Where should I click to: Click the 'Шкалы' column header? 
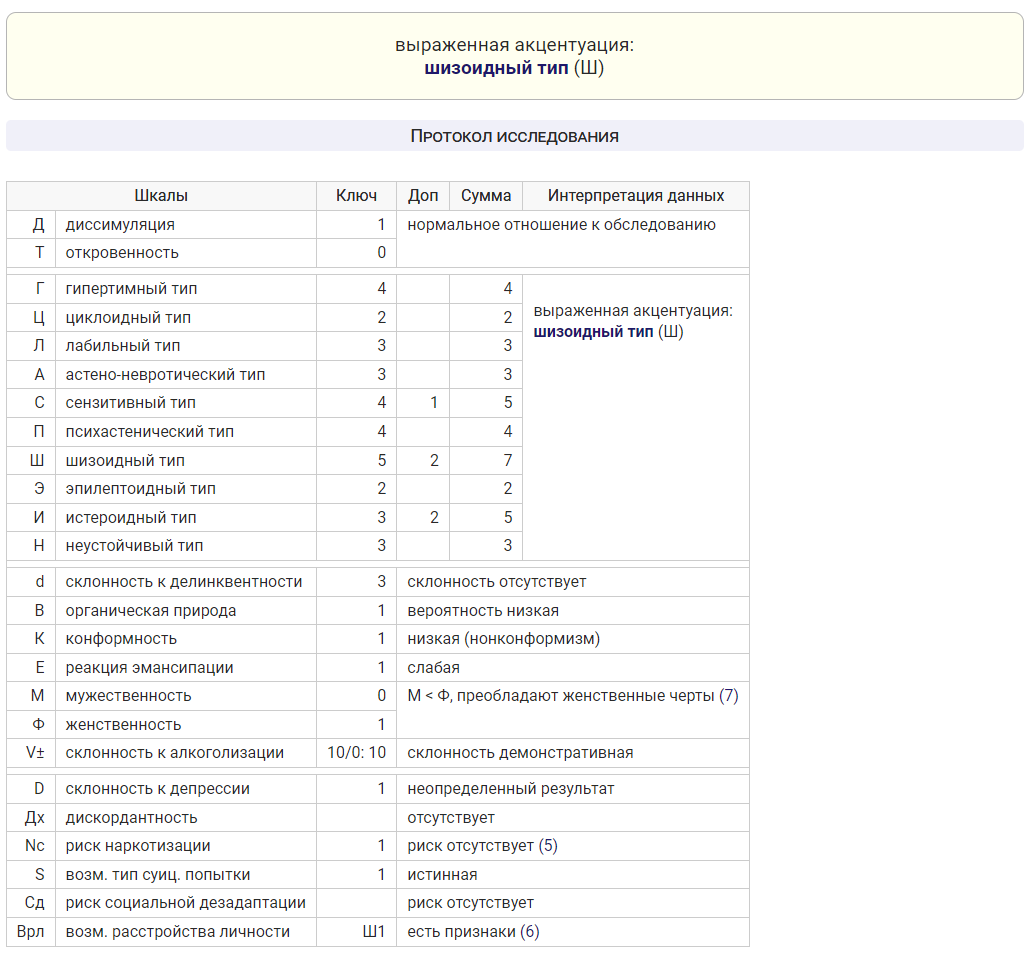coord(161,196)
